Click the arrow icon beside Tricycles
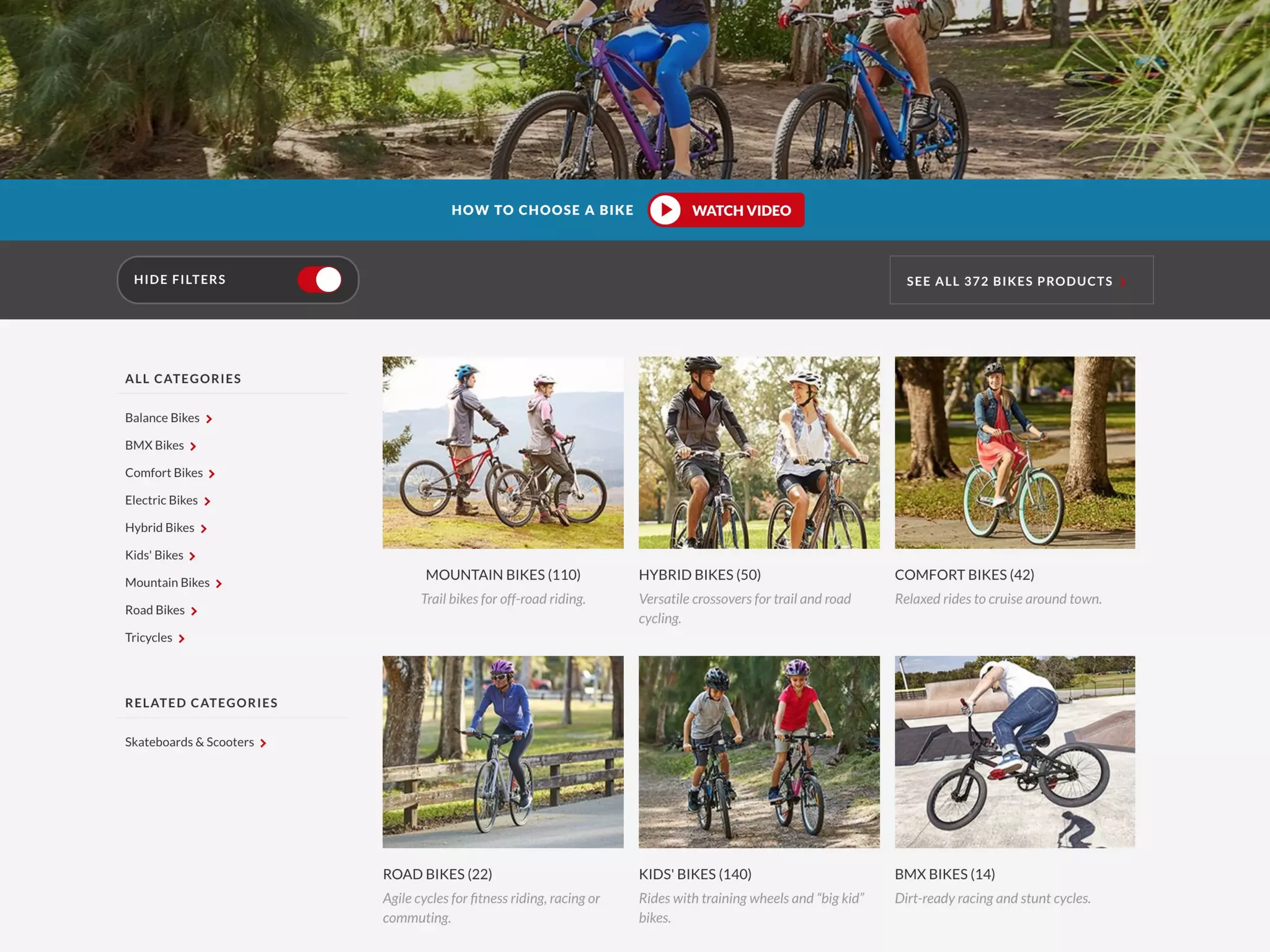 pyautogui.click(x=181, y=638)
